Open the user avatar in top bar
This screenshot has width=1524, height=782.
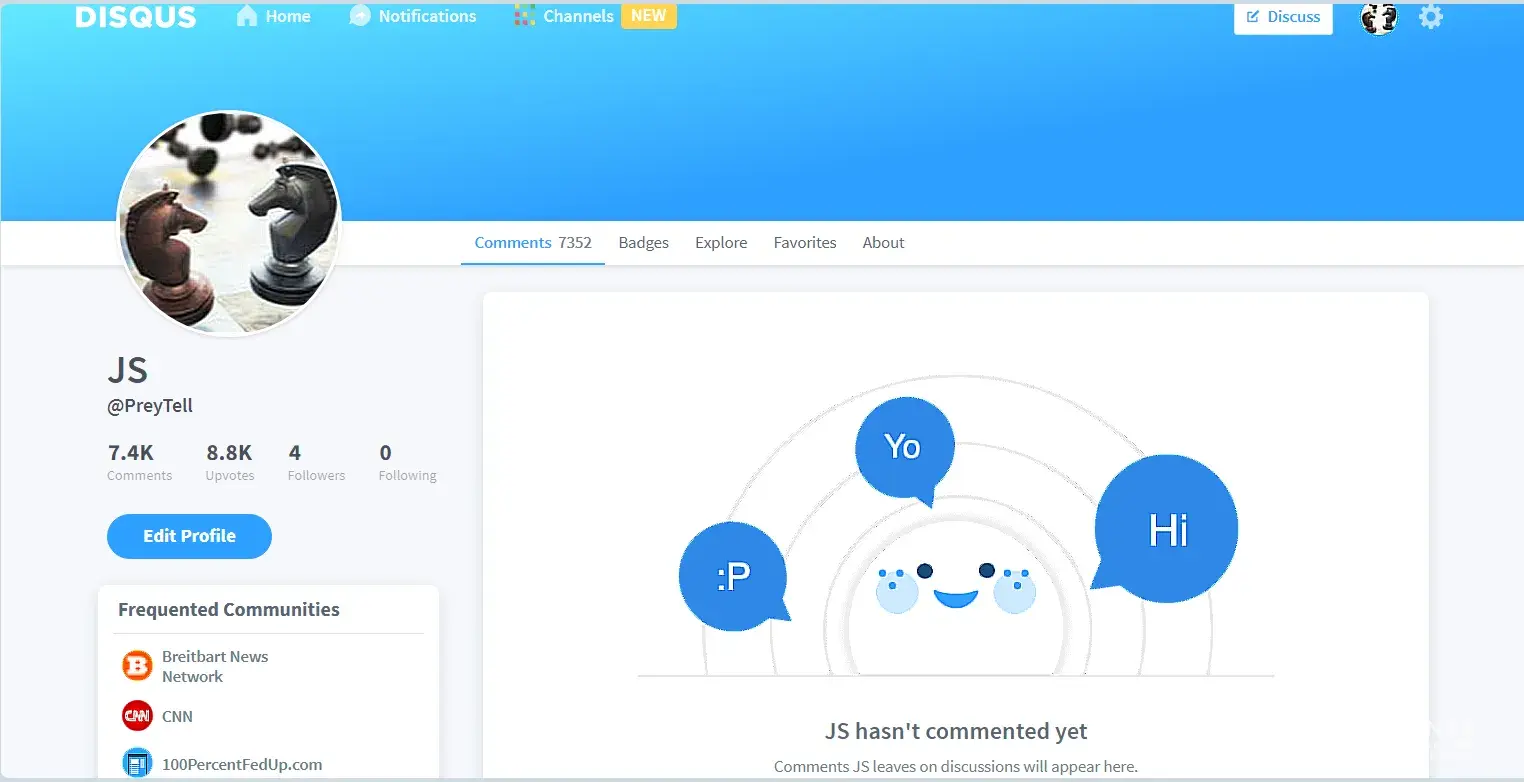[1379, 17]
